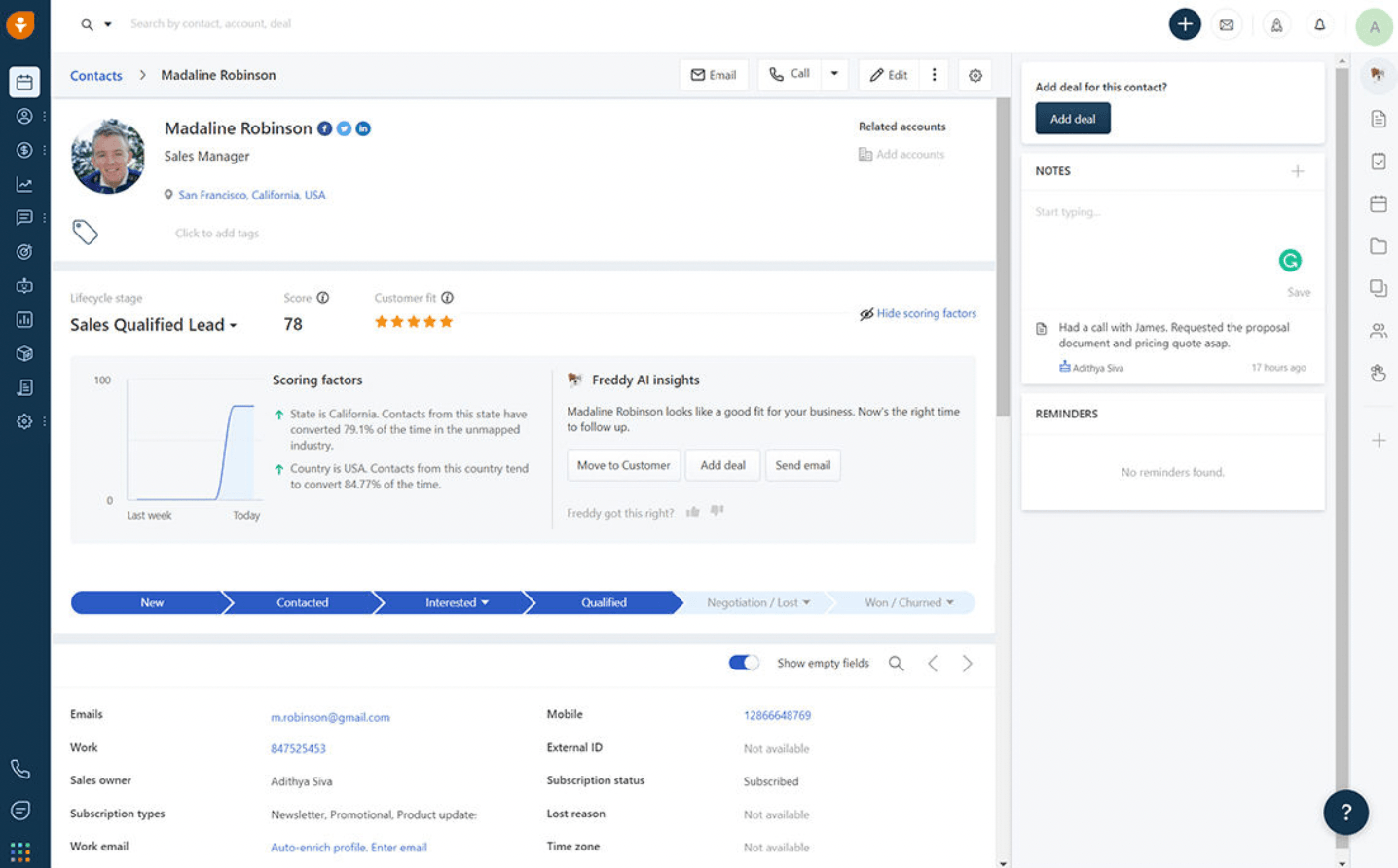Viewport: 1398px width, 868px height.
Task: Select the Sales Goals target icon
Action: pos(24,251)
